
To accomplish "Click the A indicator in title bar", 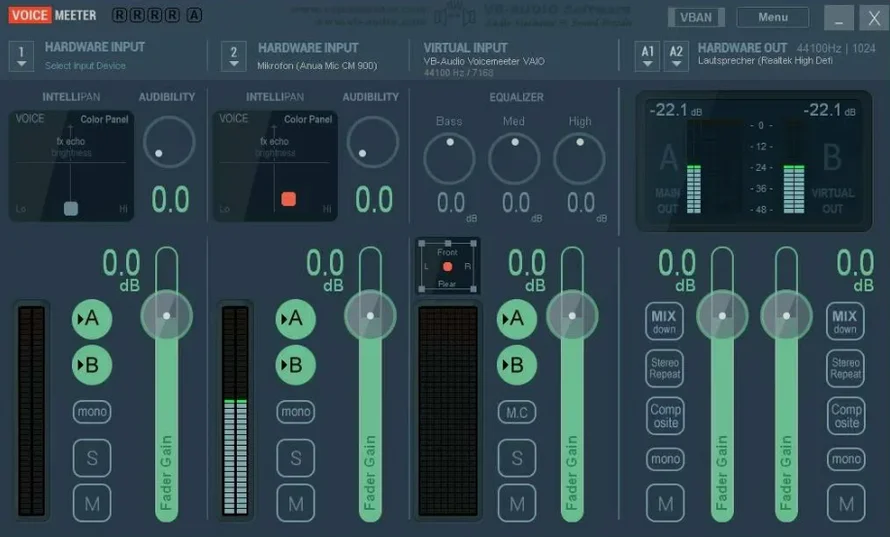I will point(194,15).
